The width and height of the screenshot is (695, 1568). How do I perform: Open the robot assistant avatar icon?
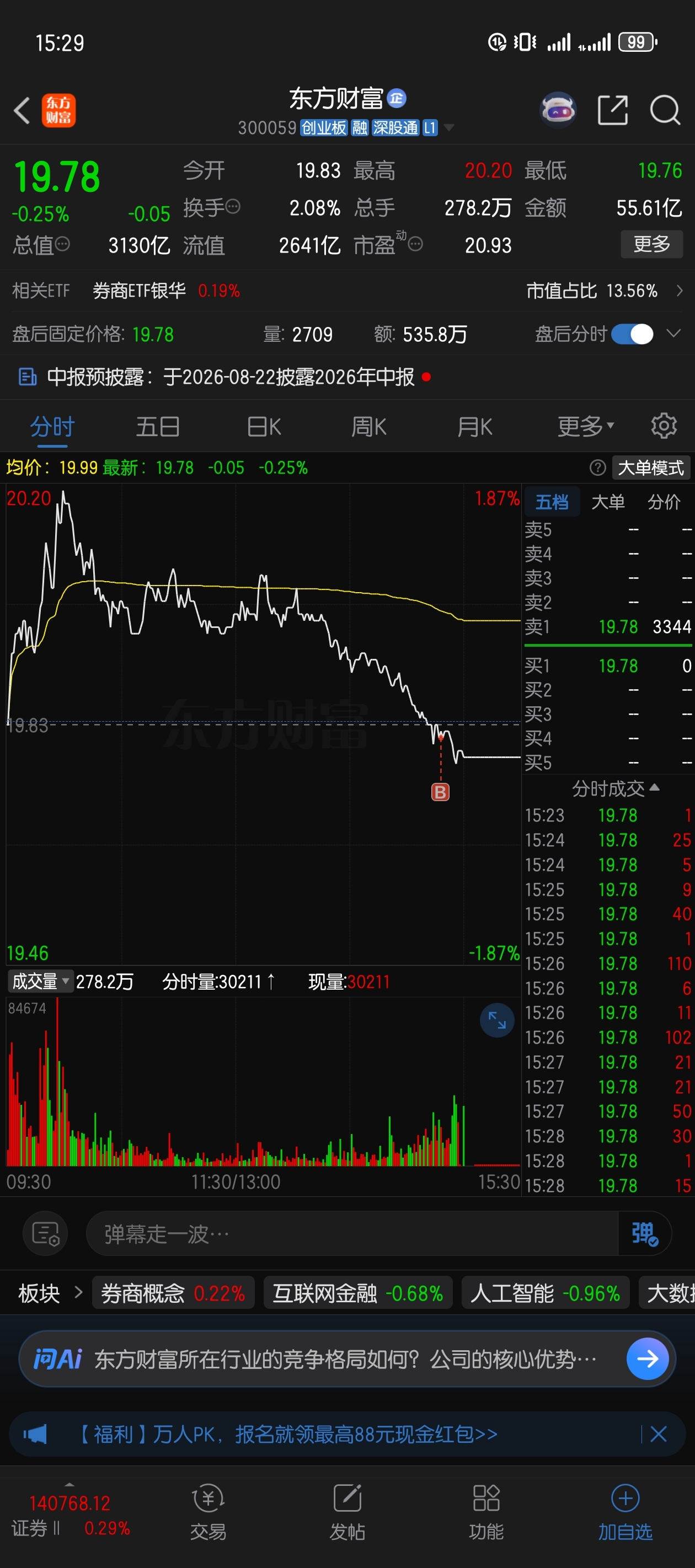[558, 110]
